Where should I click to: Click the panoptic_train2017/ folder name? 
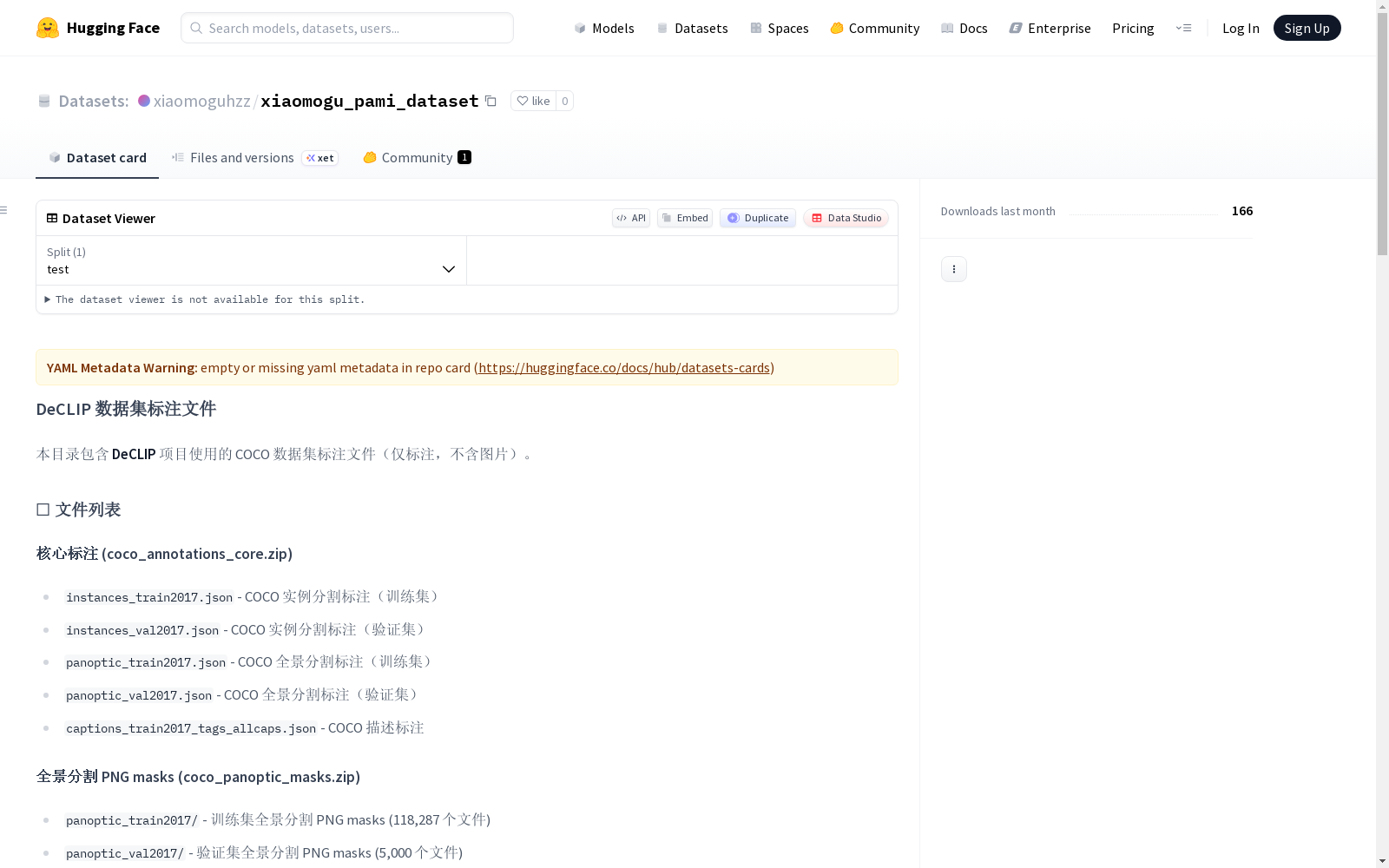pos(132,820)
